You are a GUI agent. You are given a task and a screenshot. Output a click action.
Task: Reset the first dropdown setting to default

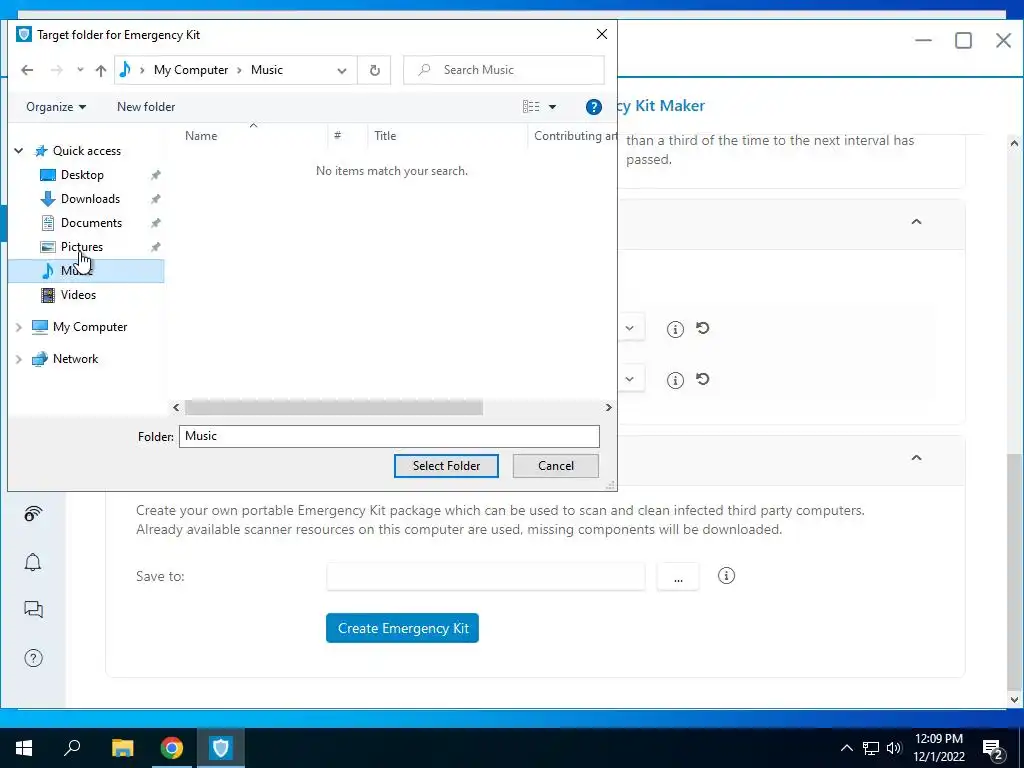tap(703, 328)
